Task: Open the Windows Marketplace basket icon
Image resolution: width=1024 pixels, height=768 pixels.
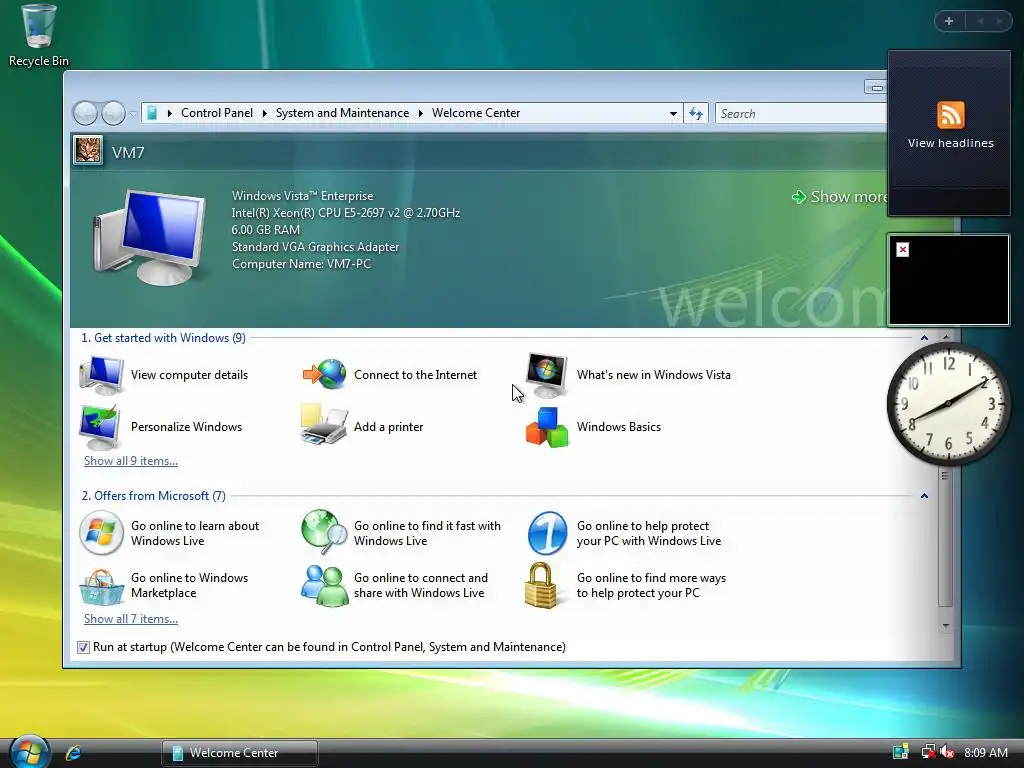Action: tap(101, 586)
